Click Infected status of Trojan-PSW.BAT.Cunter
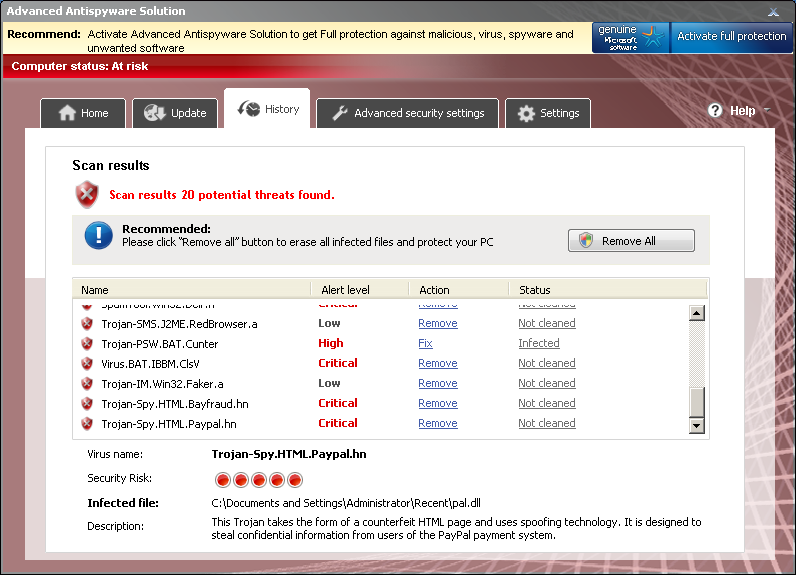 [x=539, y=343]
